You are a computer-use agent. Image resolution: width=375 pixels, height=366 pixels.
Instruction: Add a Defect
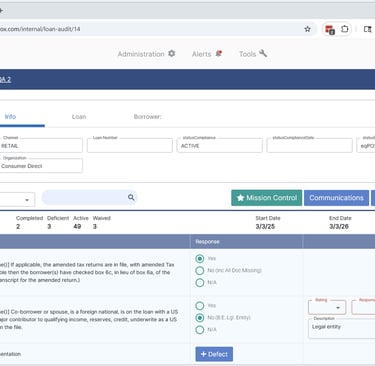214,354
